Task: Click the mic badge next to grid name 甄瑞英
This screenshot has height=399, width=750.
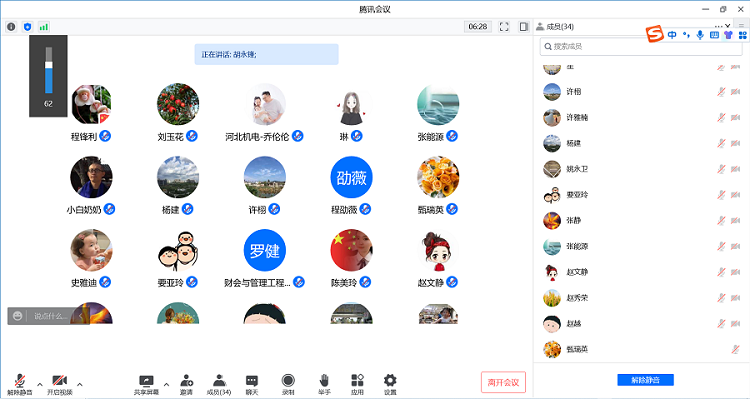Action: click(452, 209)
